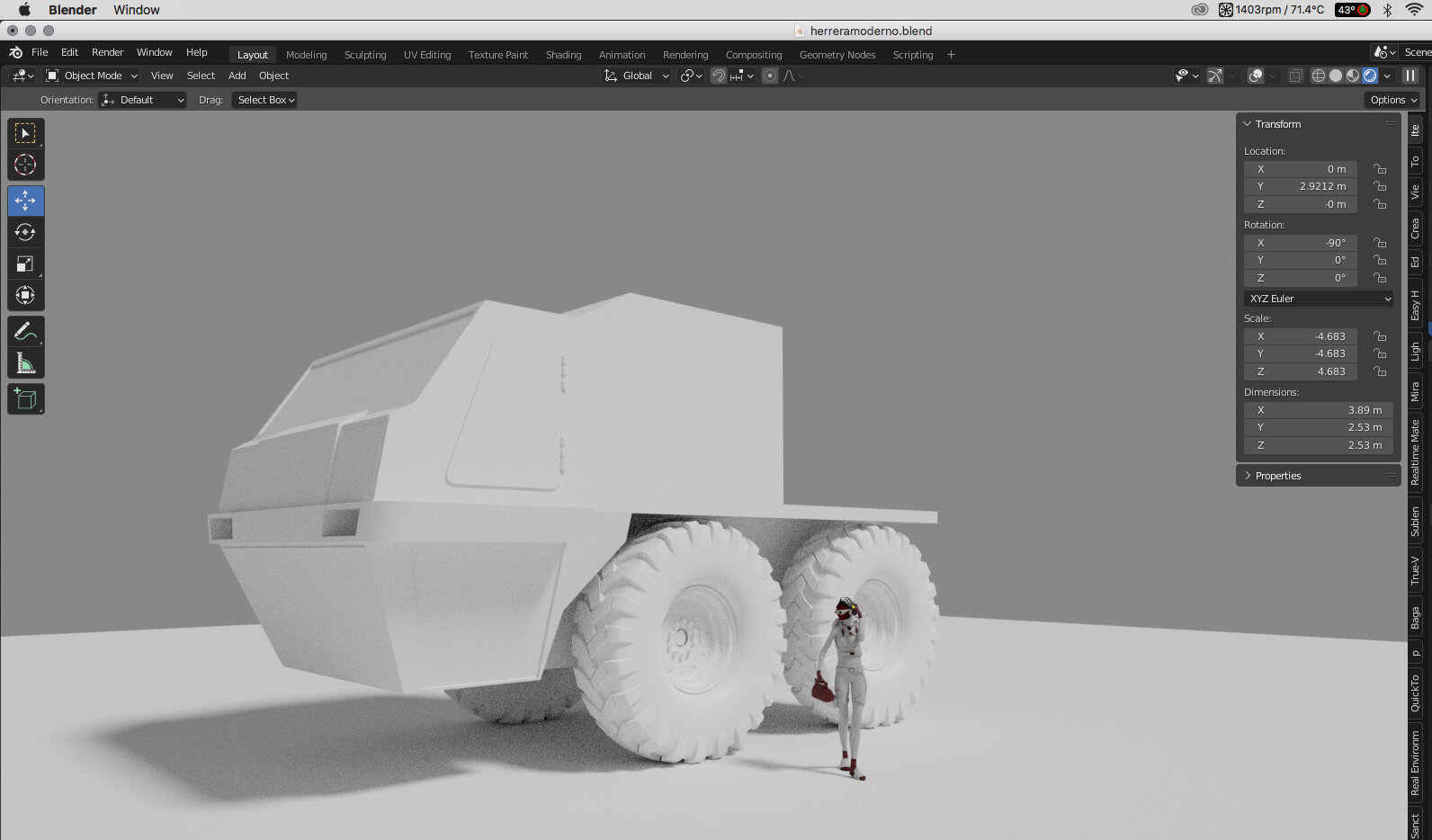The width and height of the screenshot is (1432, 840).
Task: Click the Scale Z field 4.683
Action: point(1301,371)
